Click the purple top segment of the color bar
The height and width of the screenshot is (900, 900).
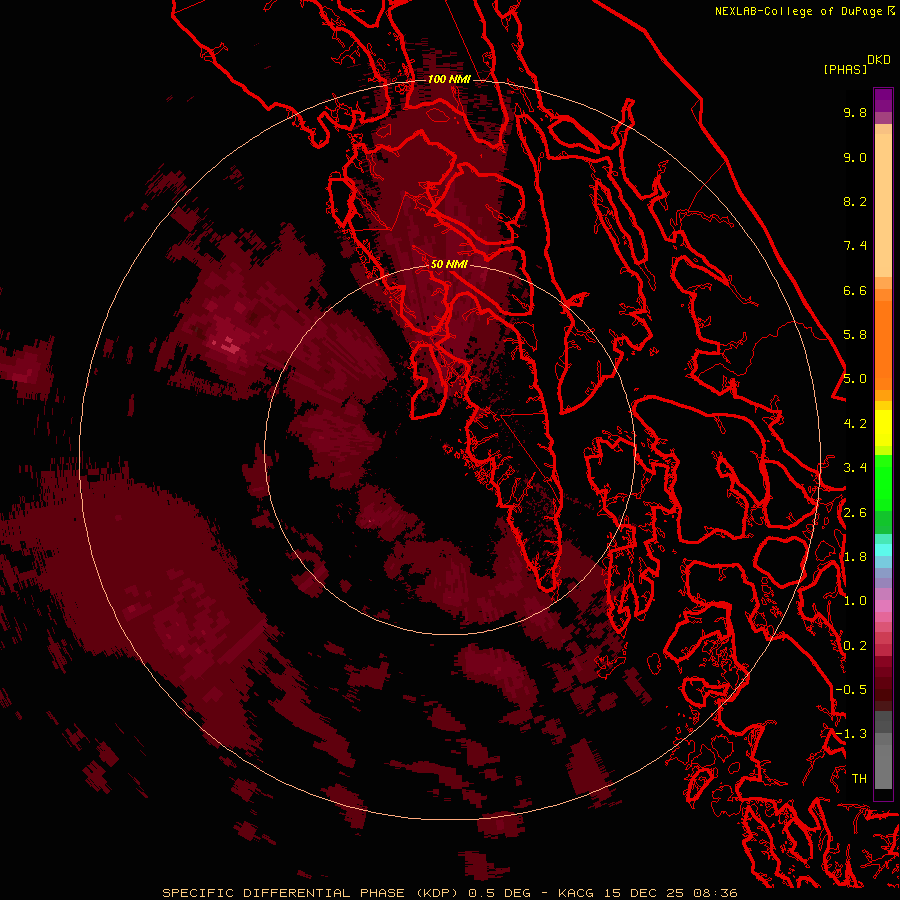click(x=883, y=100)
